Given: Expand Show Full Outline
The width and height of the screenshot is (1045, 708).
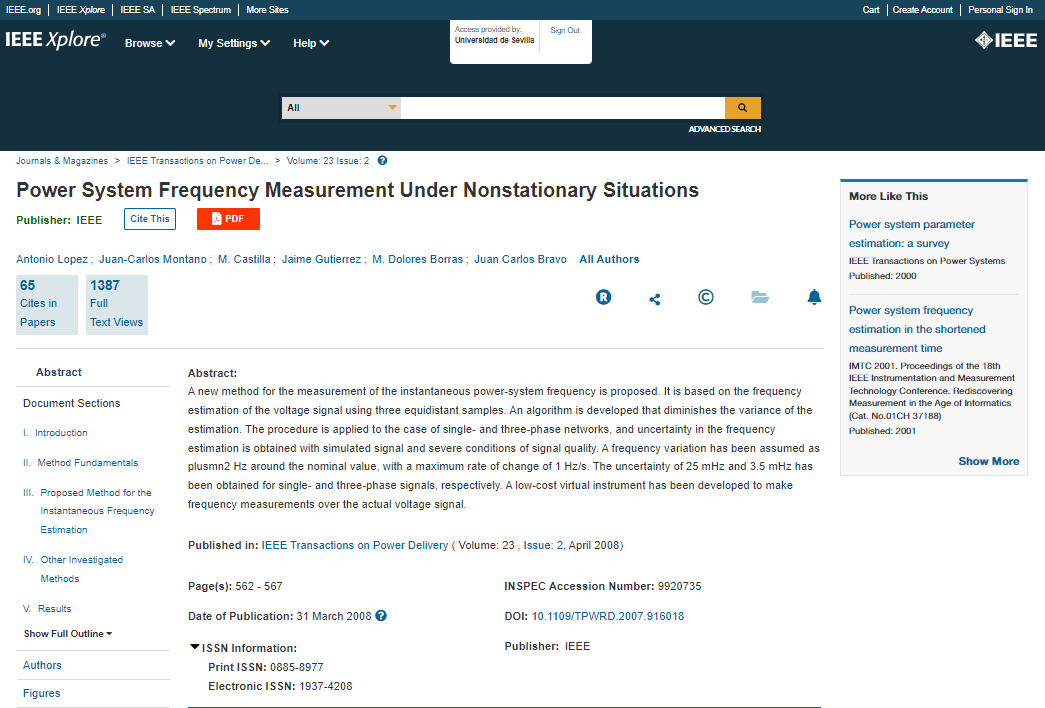Looking at the screenshot, I should pyautogui.click(x=68, y=634).
